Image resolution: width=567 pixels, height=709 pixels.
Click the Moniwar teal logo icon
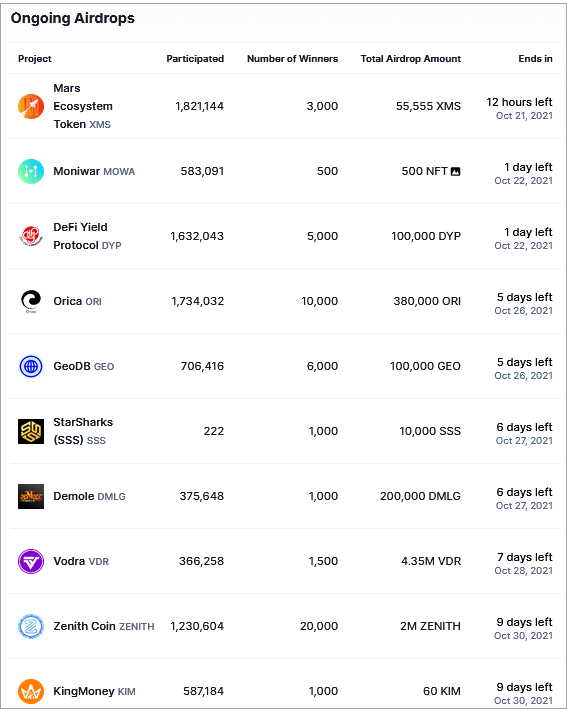(31, 171)
